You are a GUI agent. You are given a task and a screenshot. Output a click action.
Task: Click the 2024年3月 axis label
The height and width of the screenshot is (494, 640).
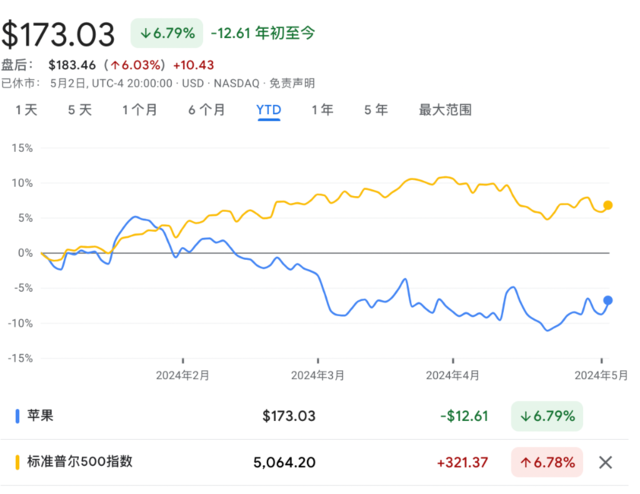pyautogui.click(x=317, y=375)
